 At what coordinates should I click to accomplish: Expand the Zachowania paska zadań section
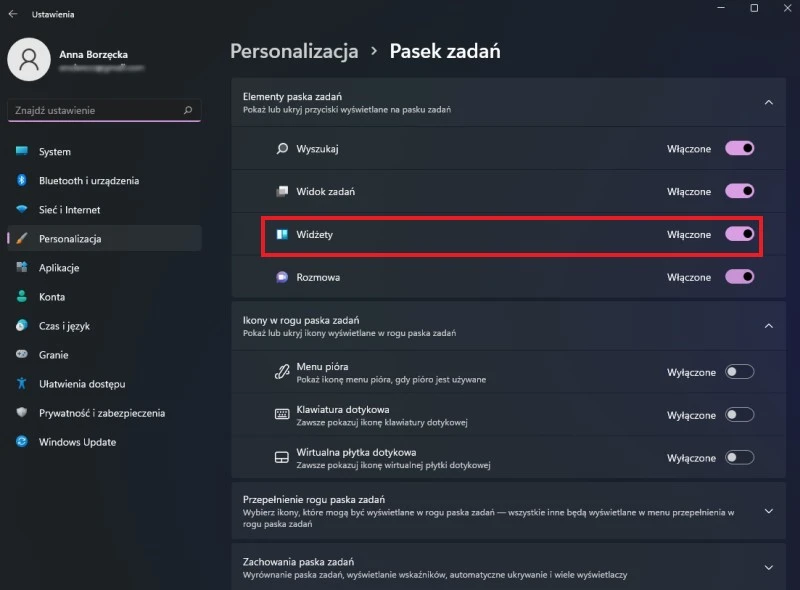(x=768, y=568)
